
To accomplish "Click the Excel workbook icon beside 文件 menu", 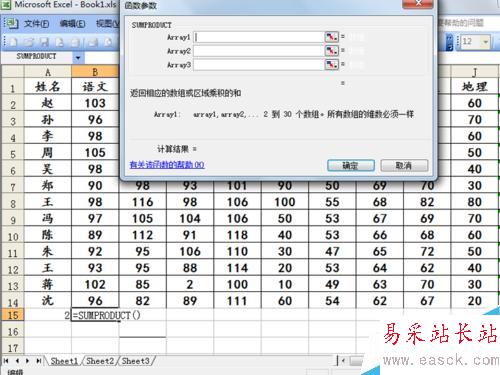I will click(12, 23).
